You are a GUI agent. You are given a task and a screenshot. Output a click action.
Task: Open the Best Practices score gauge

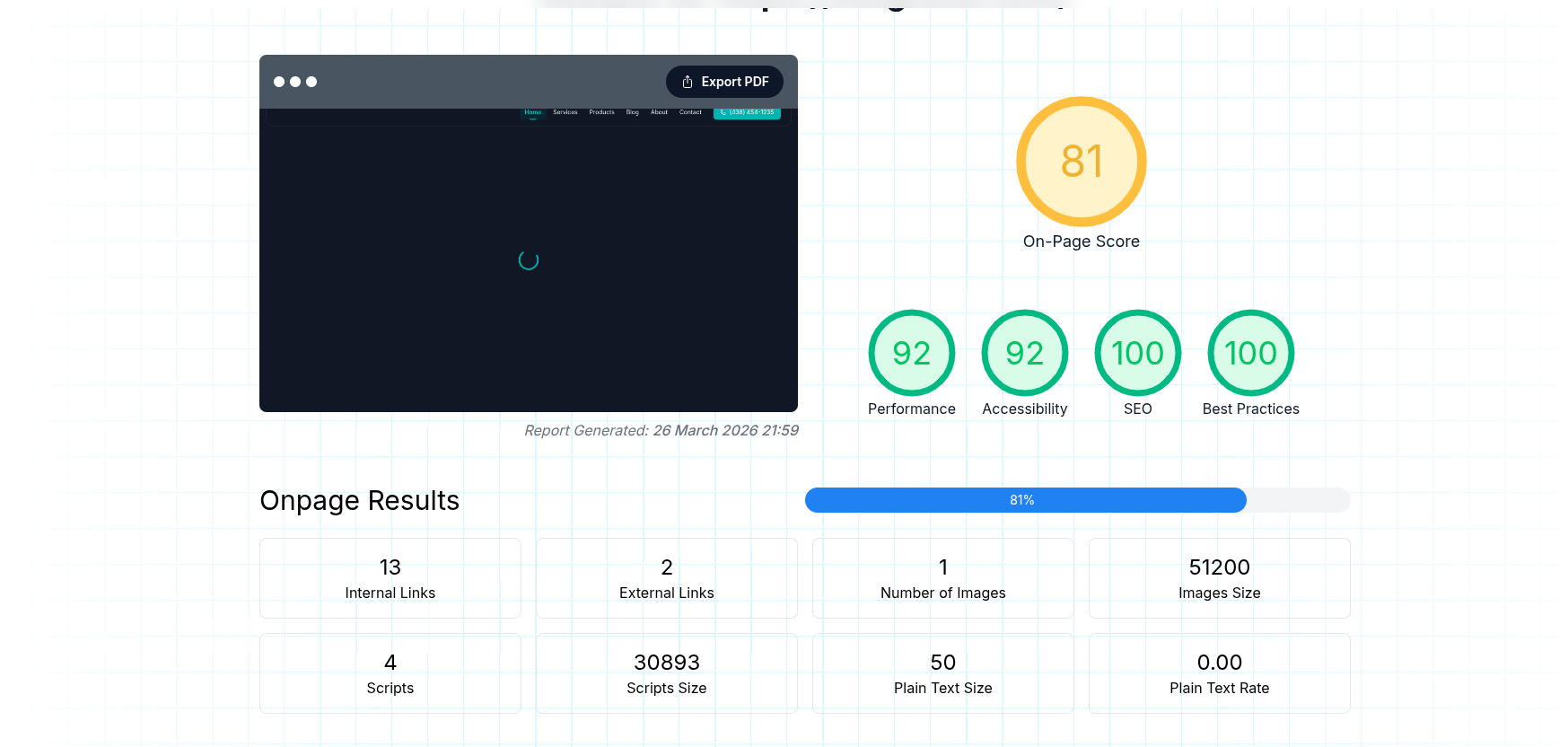click(1250, 353)
